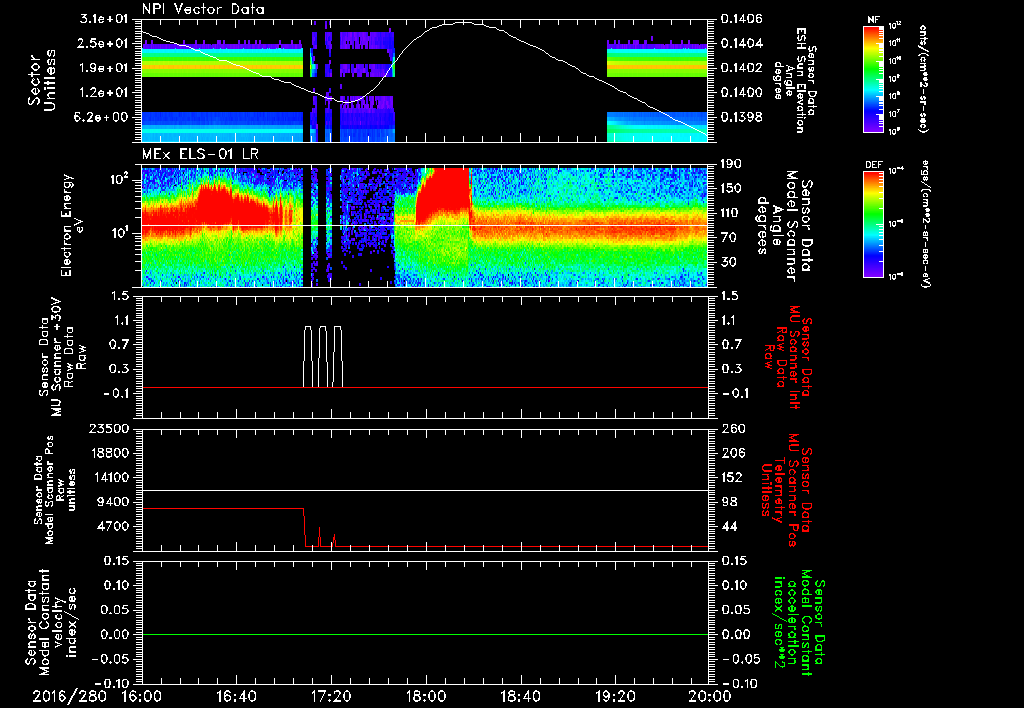Select the green 'Model Constant acceleration' title
This screenshot has height=708, width=1024.
tap(798, 620)
